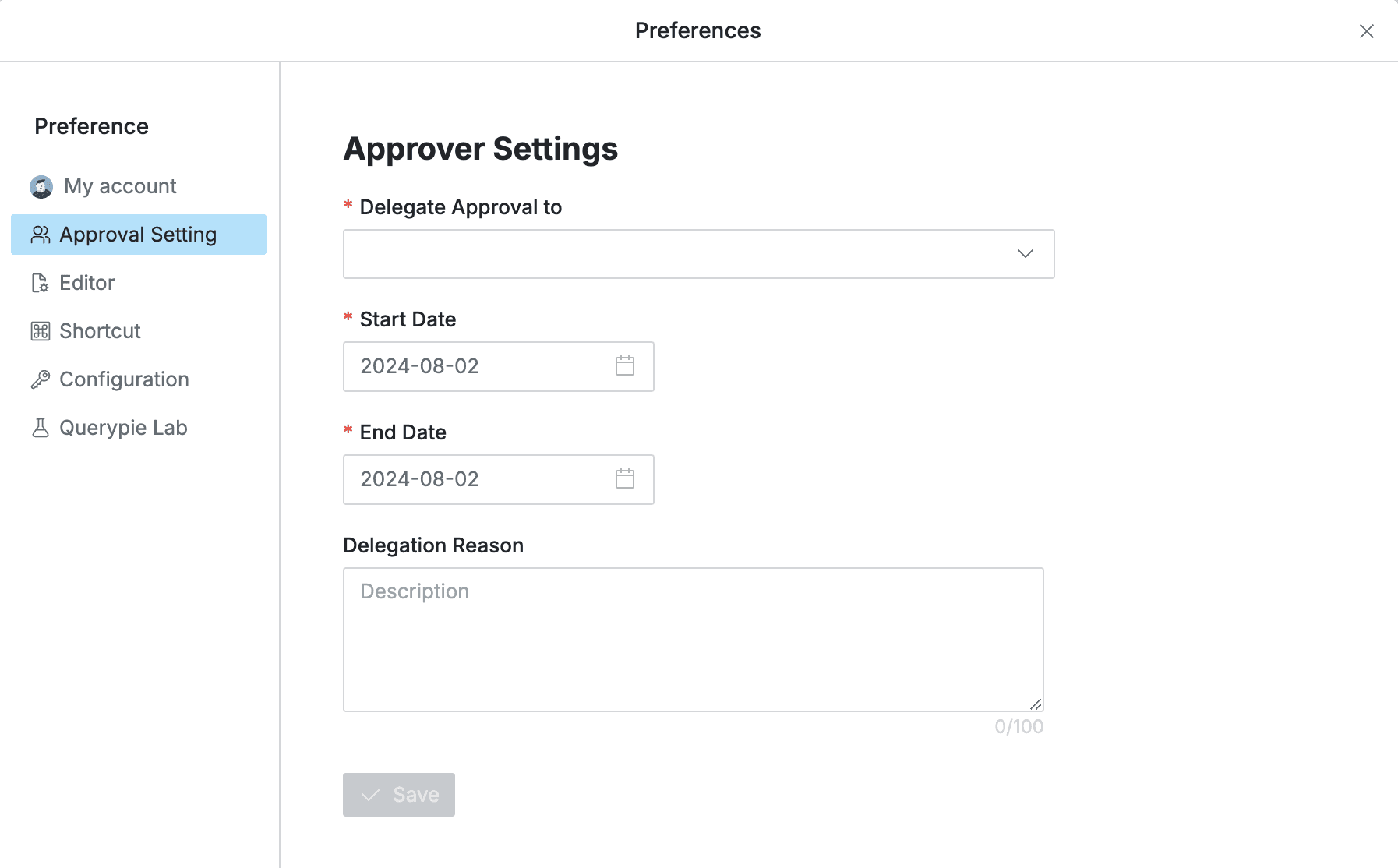Click the Querypie Lab flask icon

[x=41, y=427]
